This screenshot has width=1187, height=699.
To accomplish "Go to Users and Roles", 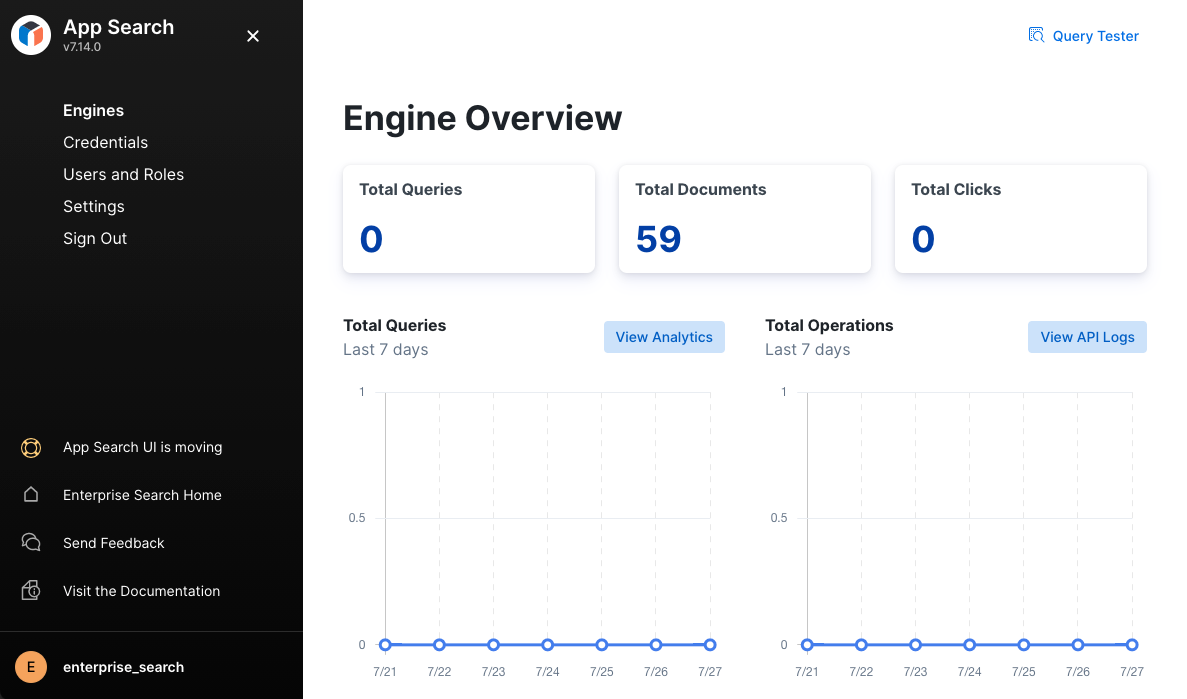I will (123, 174).
